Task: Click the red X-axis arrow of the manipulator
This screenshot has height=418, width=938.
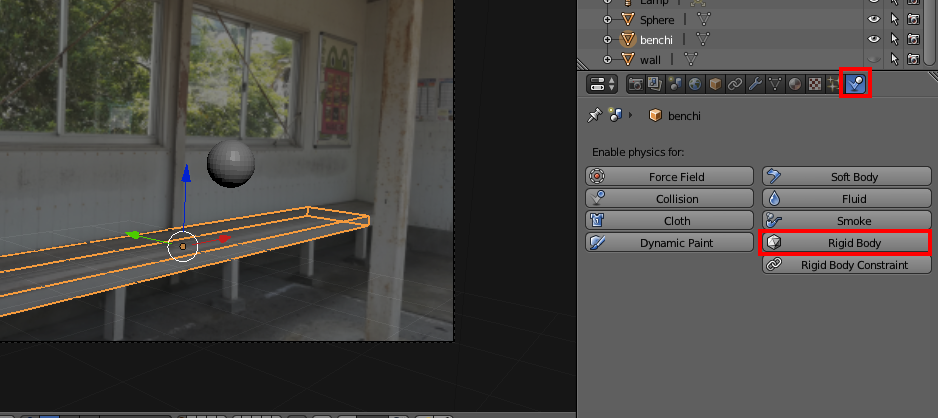Action: coord(224,239)
